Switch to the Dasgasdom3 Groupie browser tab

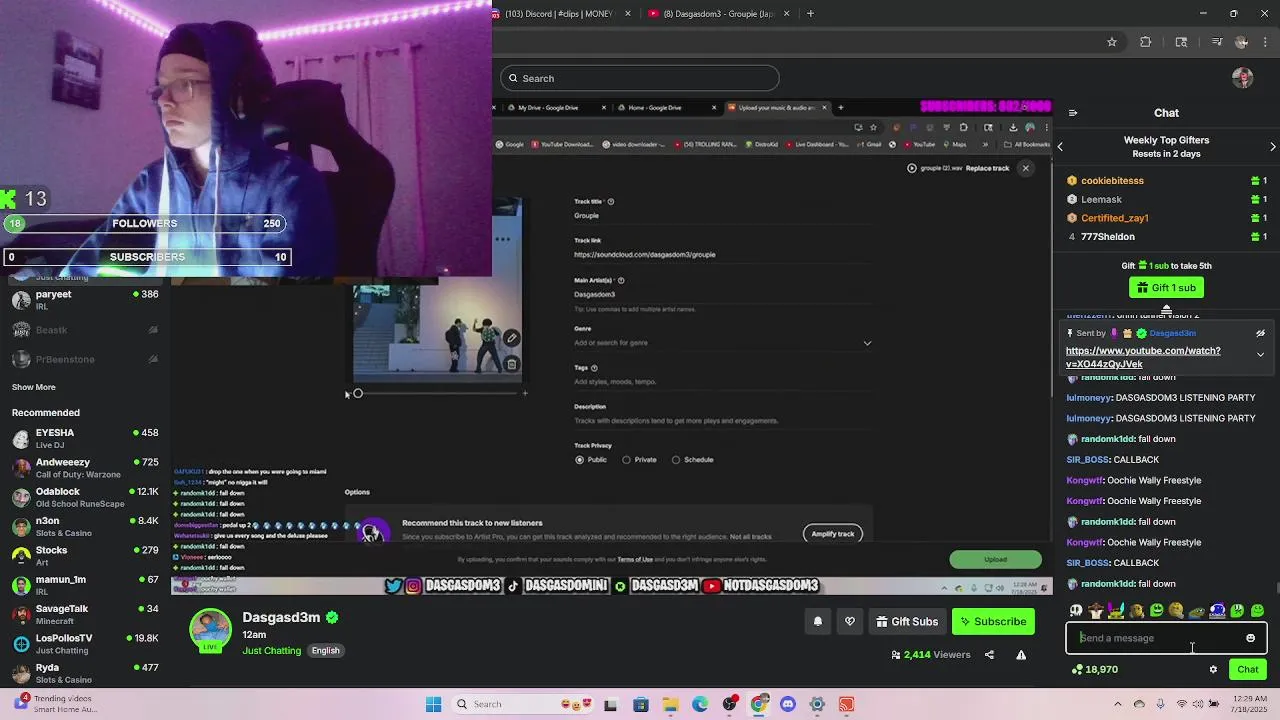click(x=718, y=14)
